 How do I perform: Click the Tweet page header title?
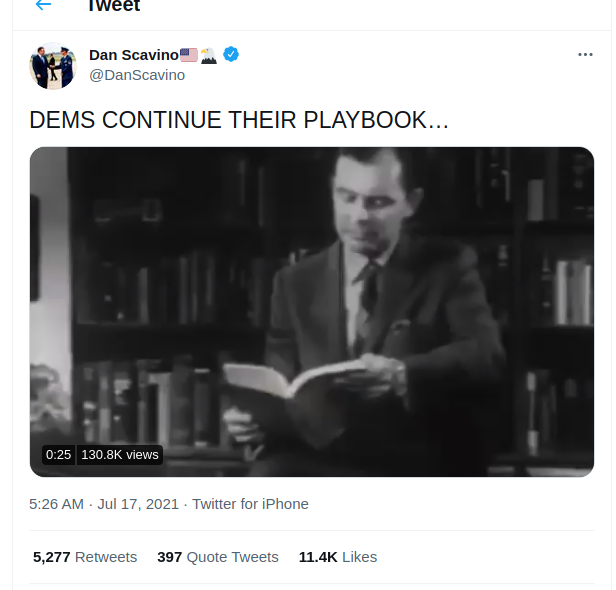point(114,5)
